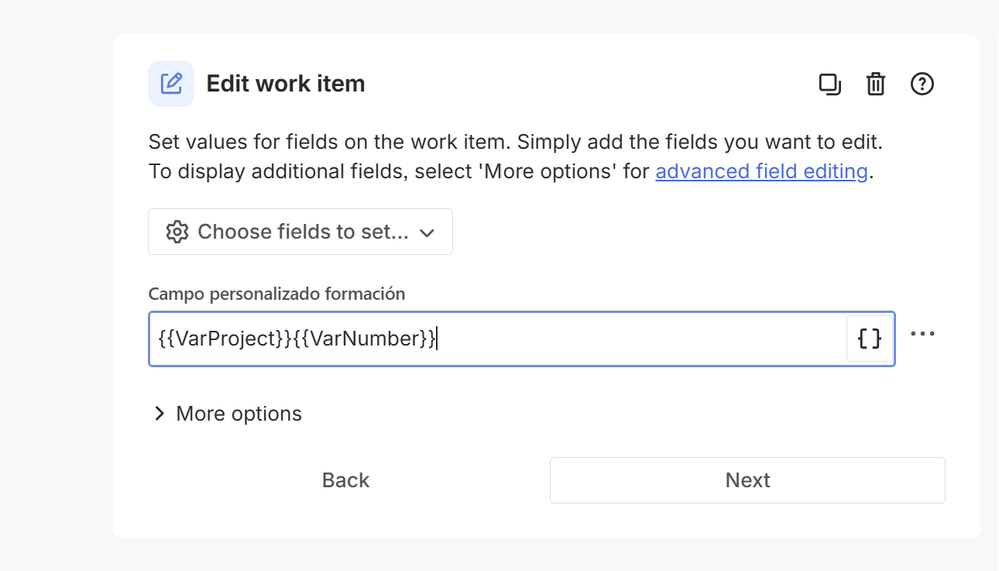This screenshot has width=999, height=571.
Task: Follow the advanced field editing link
Action: tap(761, 171)
